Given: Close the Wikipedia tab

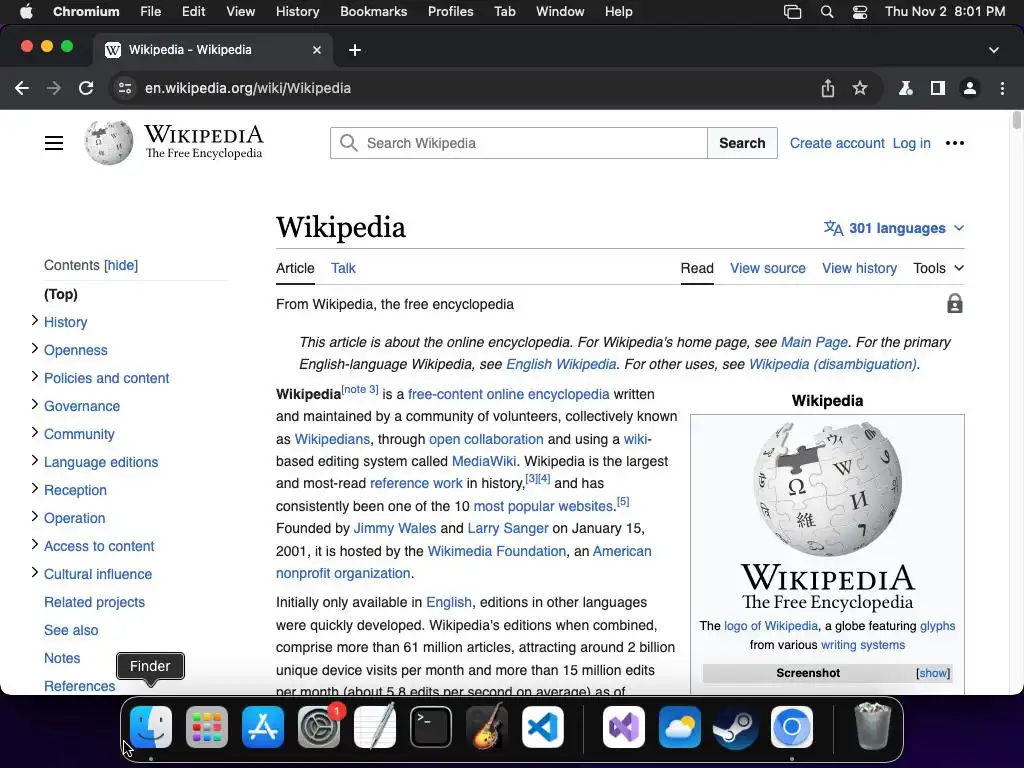Looking at the screenshot, I should tap(317, 50).
